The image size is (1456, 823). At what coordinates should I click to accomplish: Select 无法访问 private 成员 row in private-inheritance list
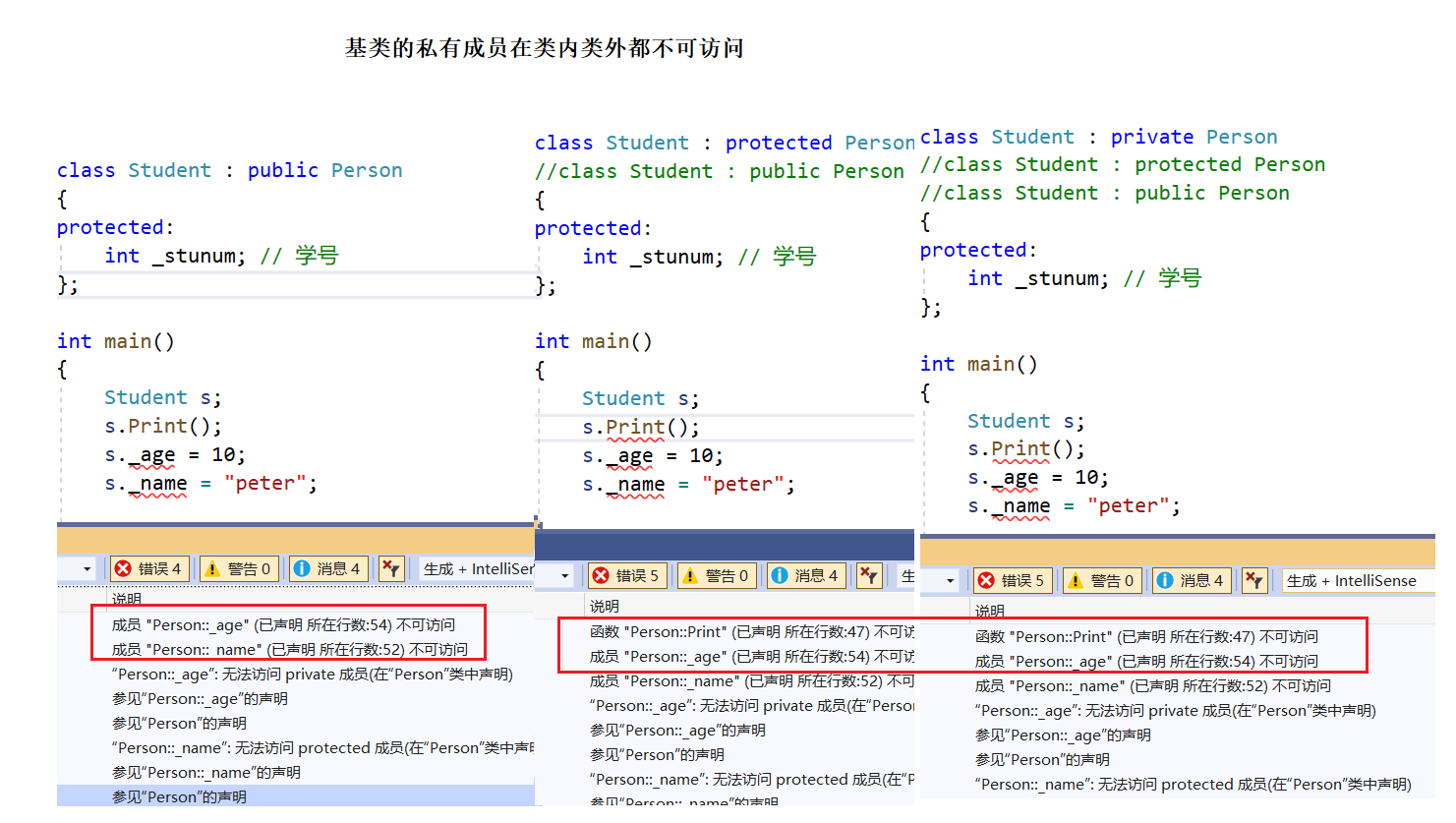pos(1178,710)
